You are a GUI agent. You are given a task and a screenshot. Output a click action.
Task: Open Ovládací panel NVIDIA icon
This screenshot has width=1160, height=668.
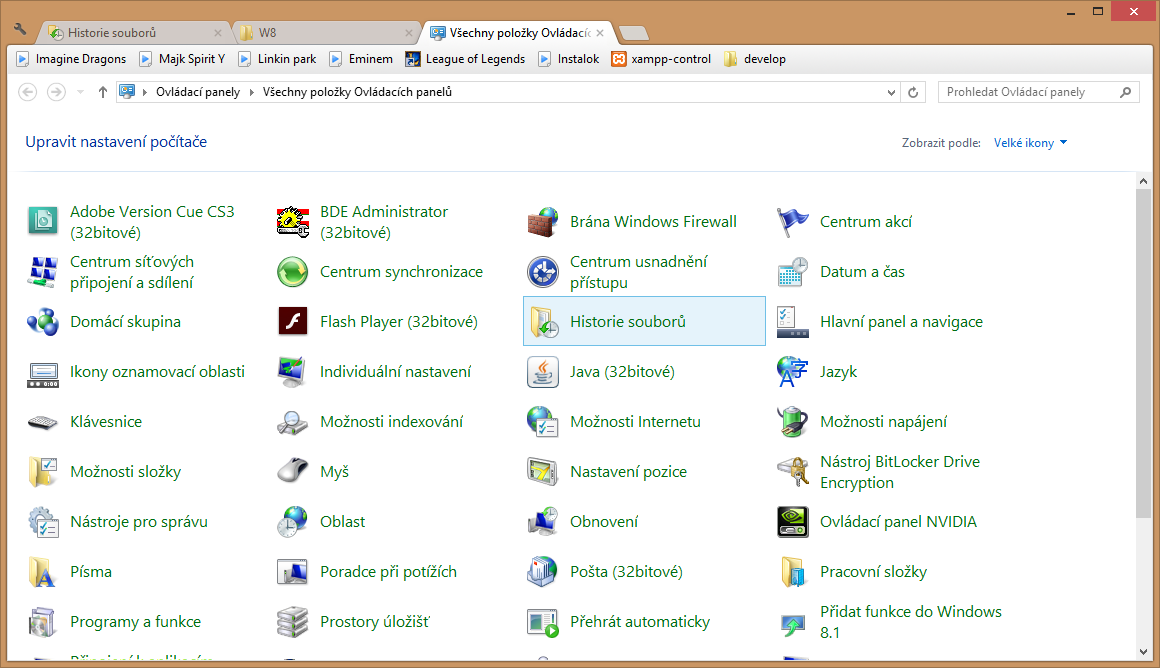(793, 522)
